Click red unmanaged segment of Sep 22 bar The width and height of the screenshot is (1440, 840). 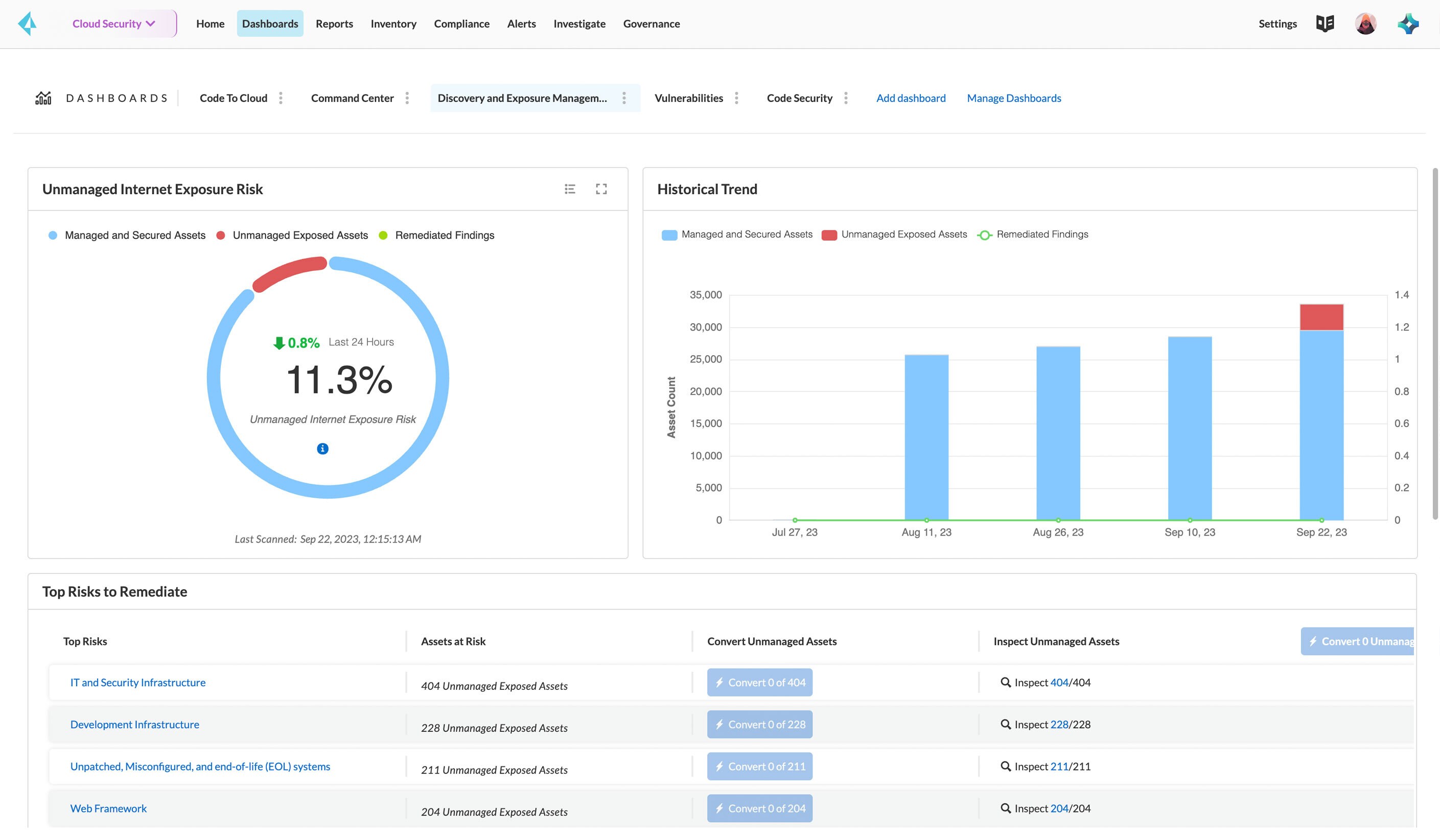point(1321,317)
